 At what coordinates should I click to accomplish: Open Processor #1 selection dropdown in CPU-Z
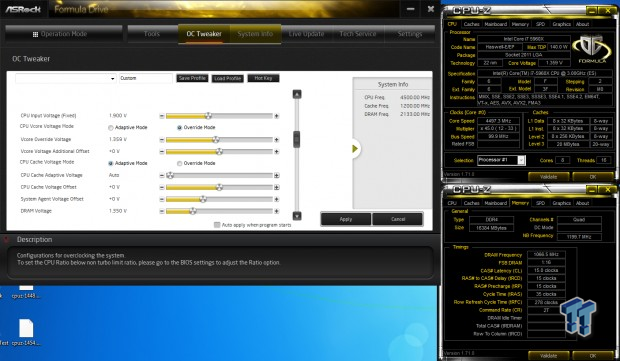tap(521, 160)
